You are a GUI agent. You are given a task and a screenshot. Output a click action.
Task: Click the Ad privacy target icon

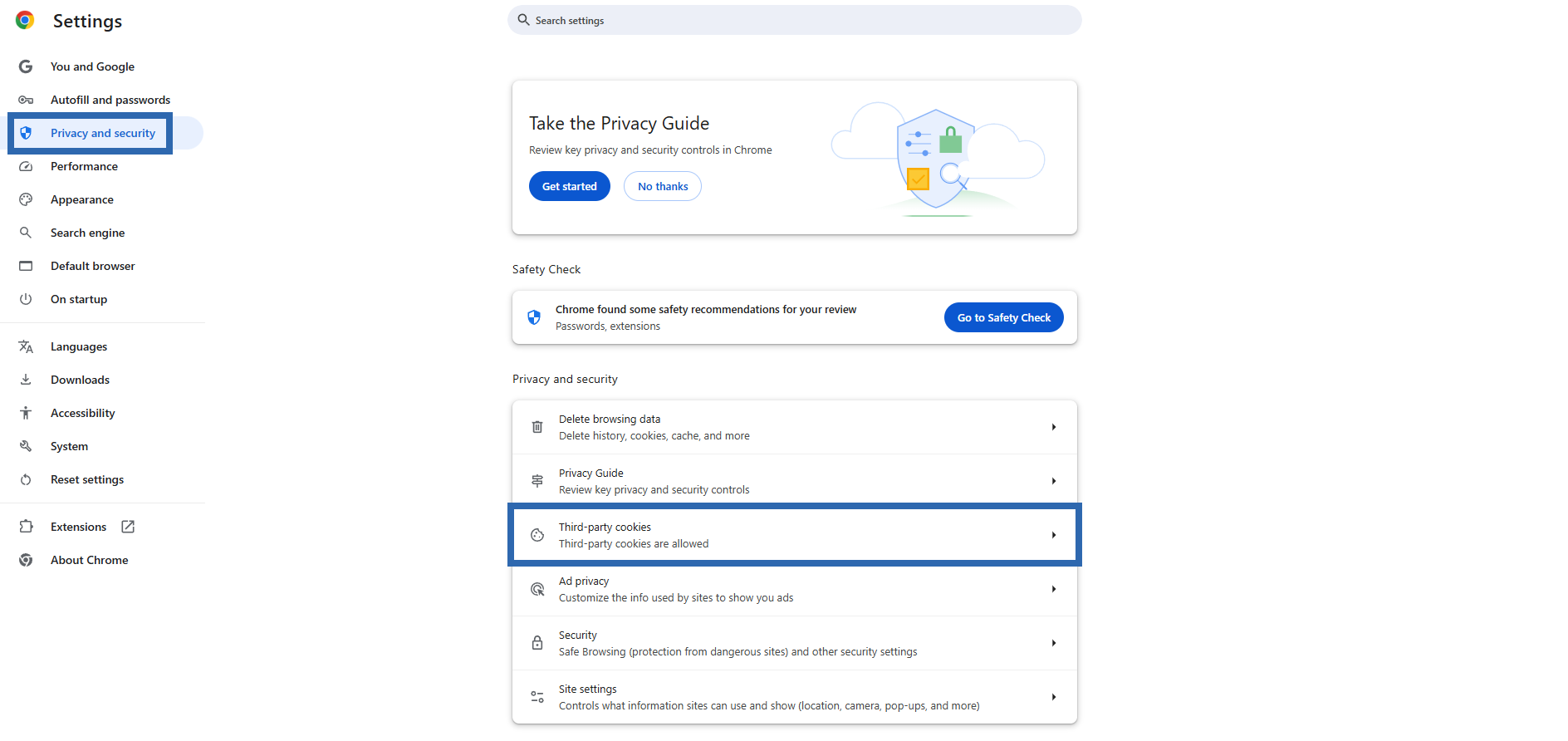[537, 589]
